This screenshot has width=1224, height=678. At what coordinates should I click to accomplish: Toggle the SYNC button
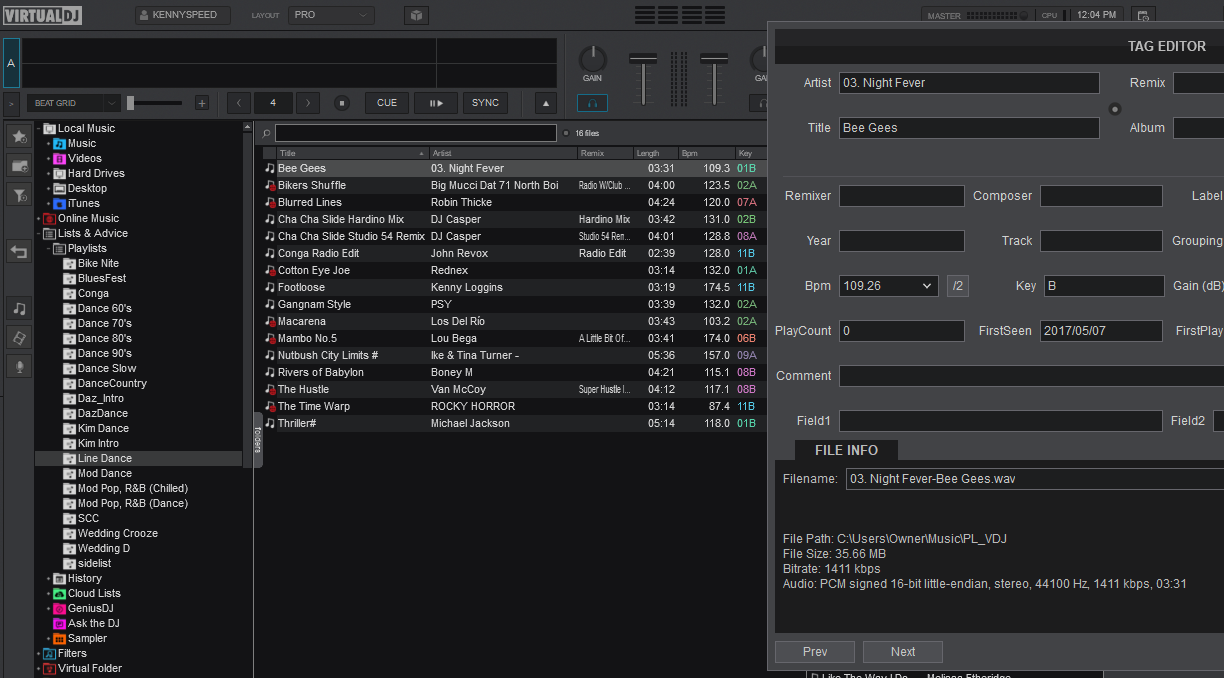[485, 103]
